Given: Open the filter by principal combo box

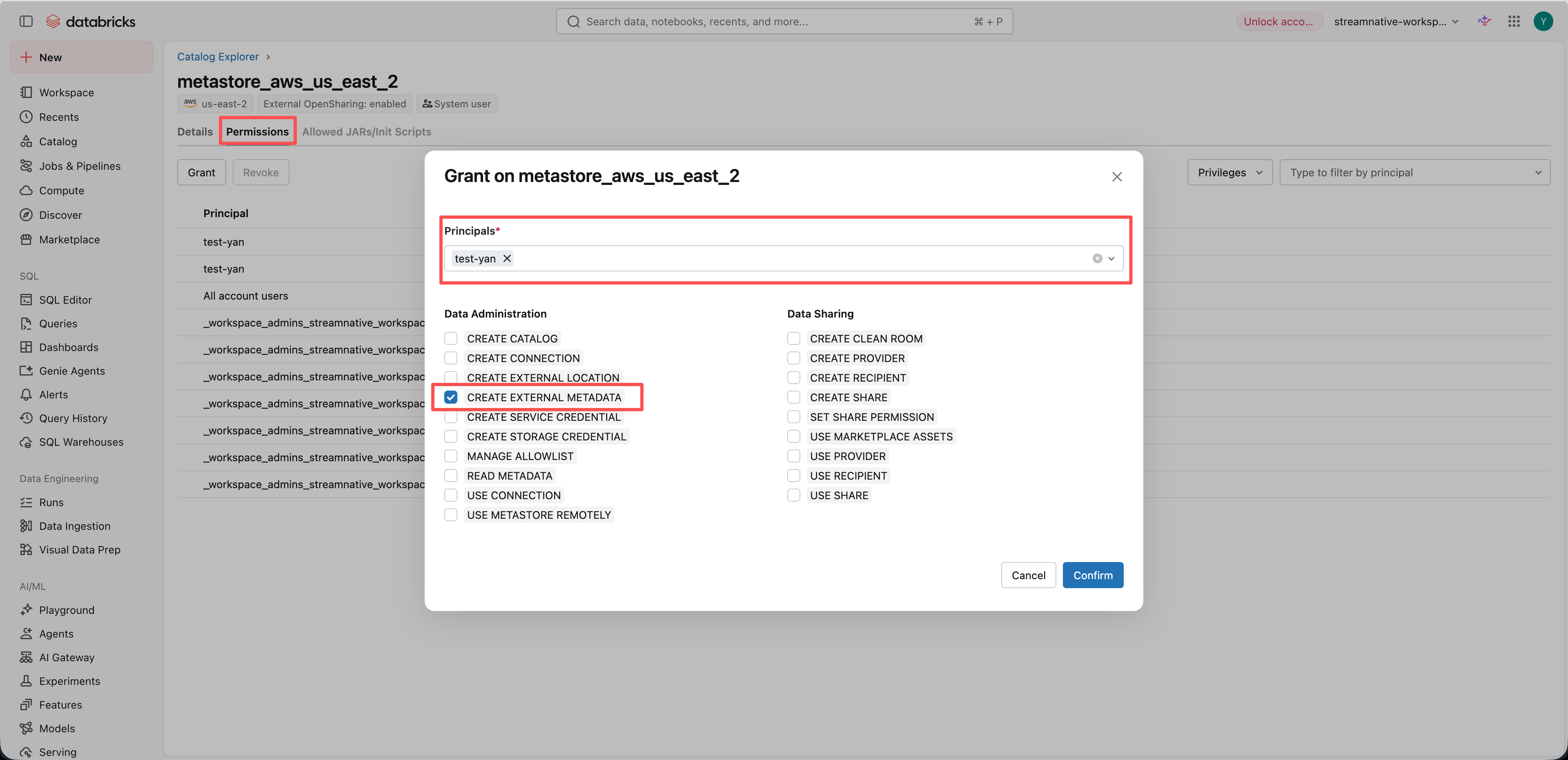Looking at the screenshot, I should tap(1414, 172).
